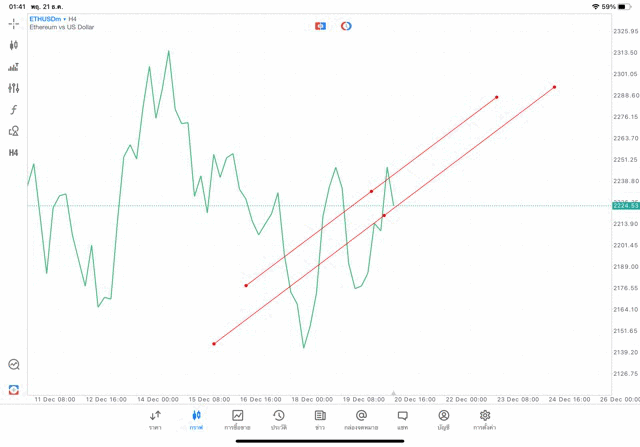Image resolution: width=640 pixels, height=447 pixels.
Task: Activate the crosshair cursor tool
Action: point(13,23)
